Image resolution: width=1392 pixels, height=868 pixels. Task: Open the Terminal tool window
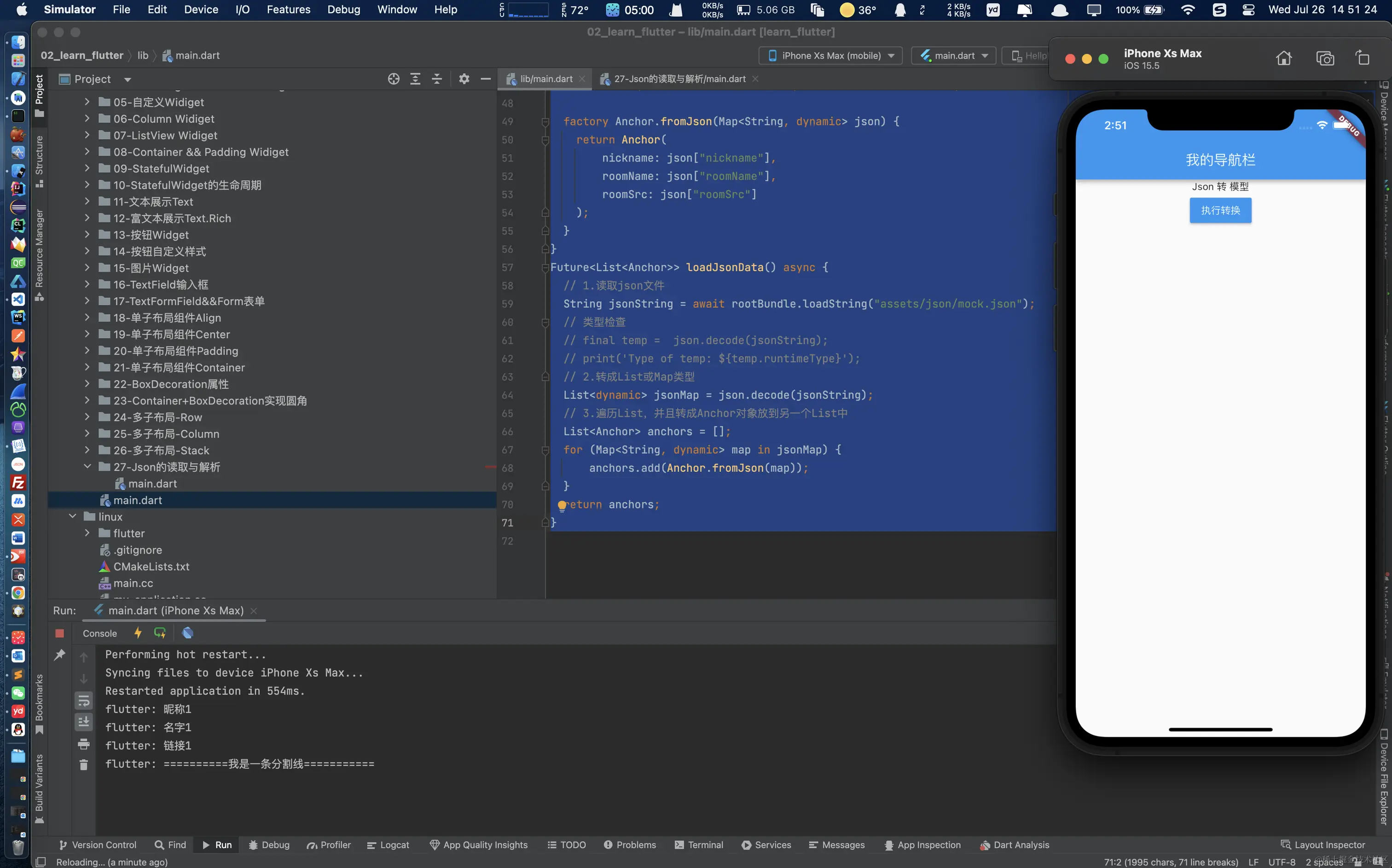[699, 845]
